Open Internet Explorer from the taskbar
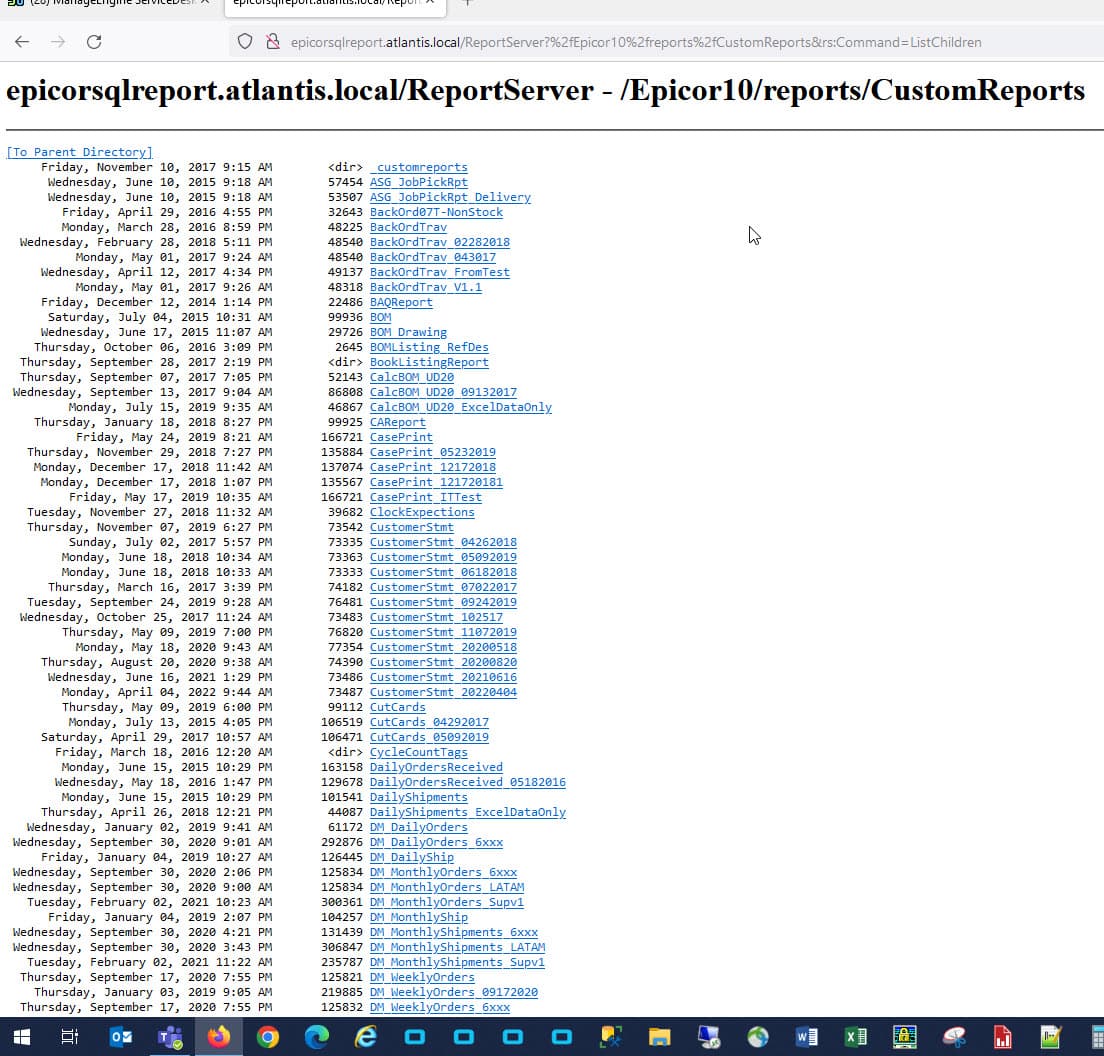The height and width of the screenshot is (1056, 1104). [x=365, y=1036]
